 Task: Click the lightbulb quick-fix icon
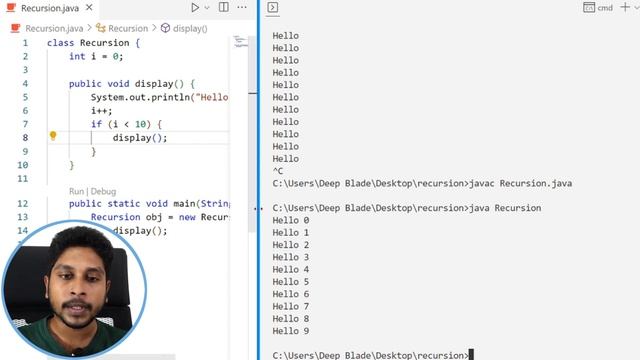53,136
